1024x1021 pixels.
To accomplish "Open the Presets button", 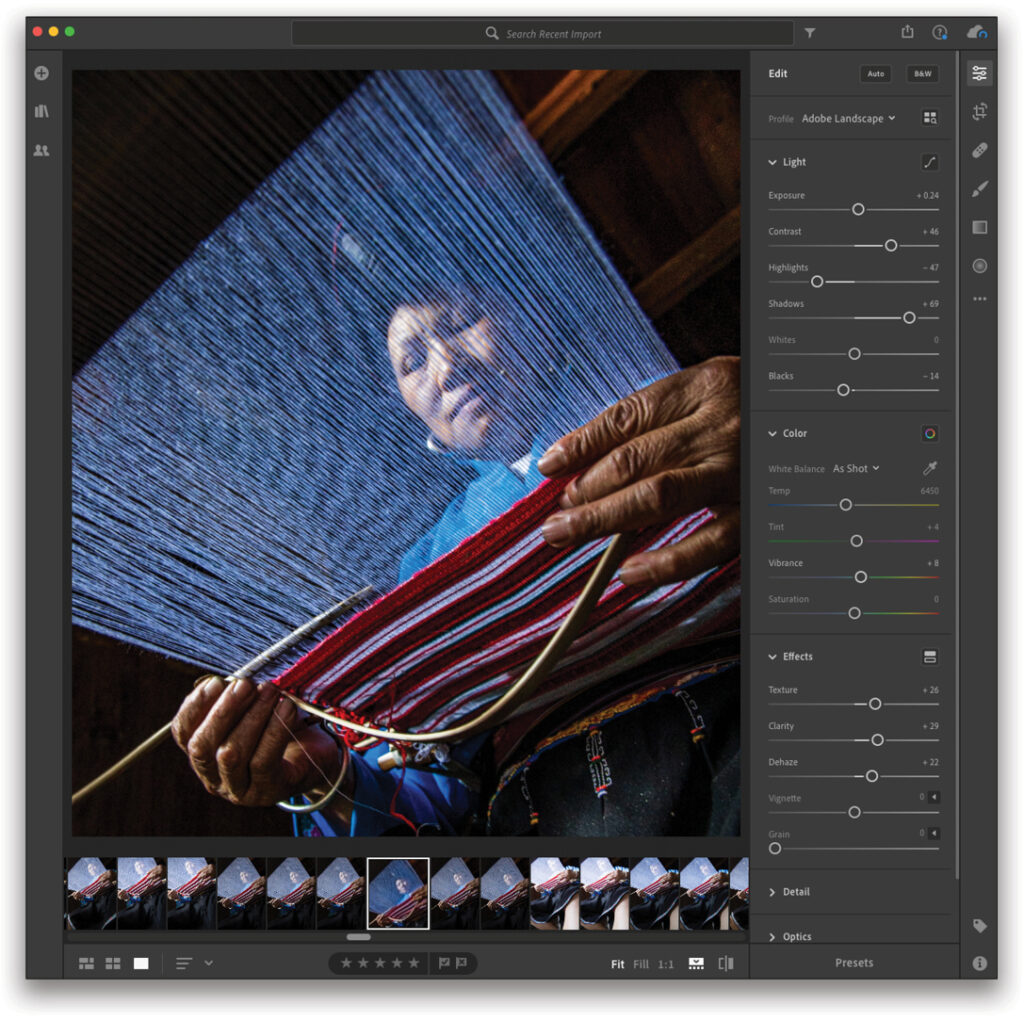I will tap(854, 963).
